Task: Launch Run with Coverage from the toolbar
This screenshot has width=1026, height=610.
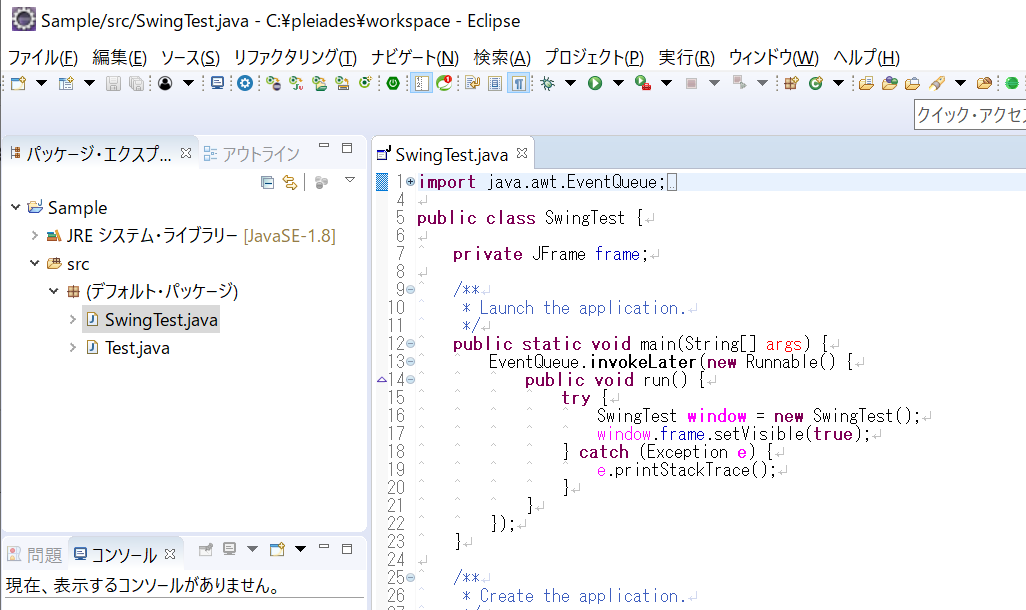Action: 642,84
